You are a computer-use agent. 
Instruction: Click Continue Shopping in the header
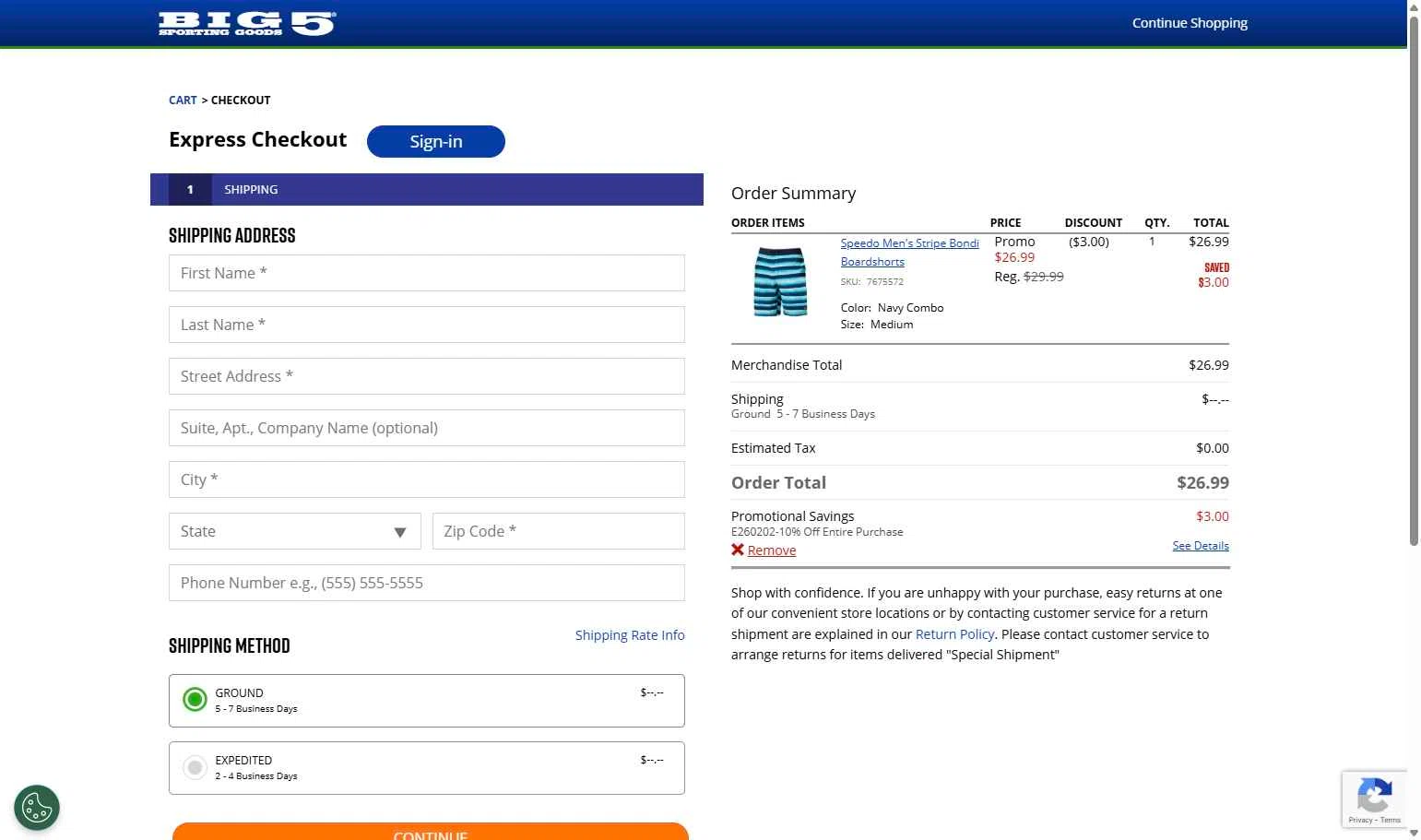tap(1190, 23)
